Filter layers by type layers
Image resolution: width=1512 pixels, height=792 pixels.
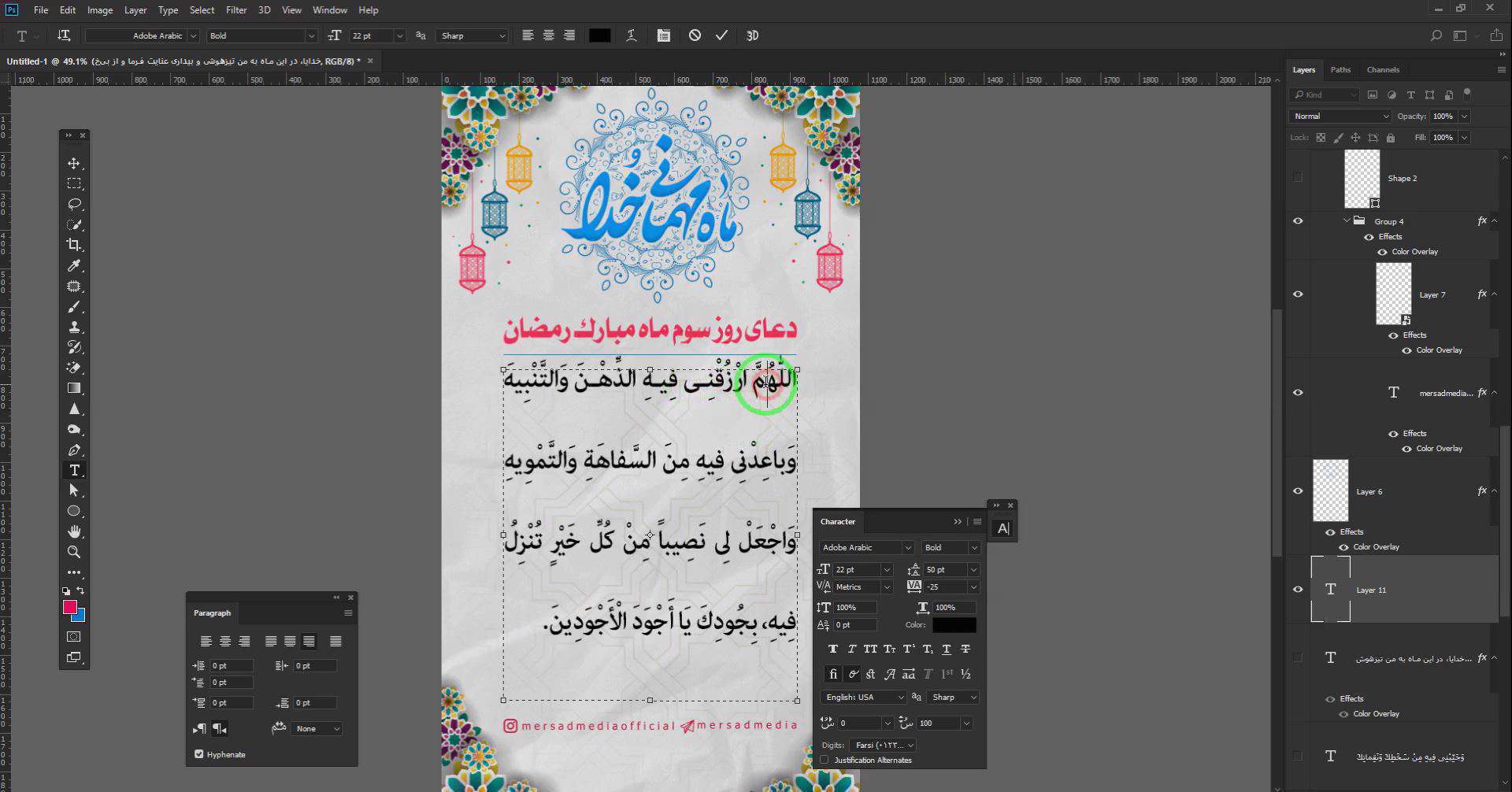[1410, 94]
